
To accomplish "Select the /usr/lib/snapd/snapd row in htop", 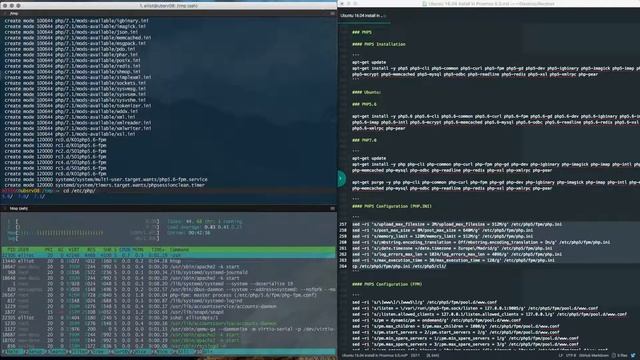I will (168, 312).
